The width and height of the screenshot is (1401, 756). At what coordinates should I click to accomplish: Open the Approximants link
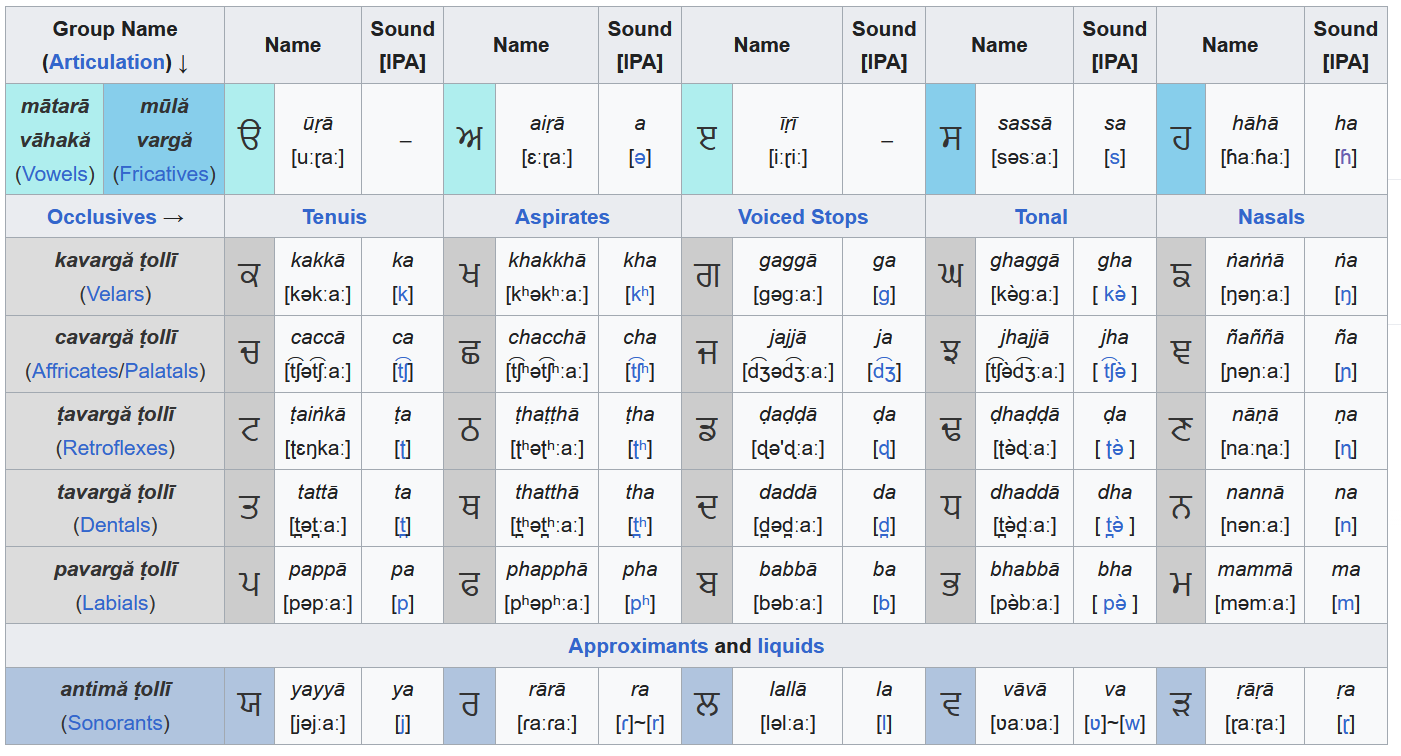638,646
